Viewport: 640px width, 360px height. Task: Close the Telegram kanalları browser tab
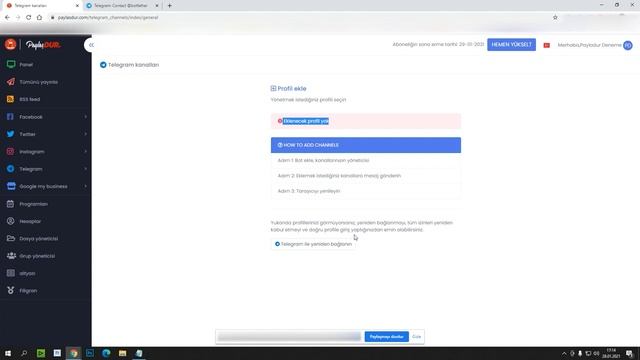tap(77, 6)
